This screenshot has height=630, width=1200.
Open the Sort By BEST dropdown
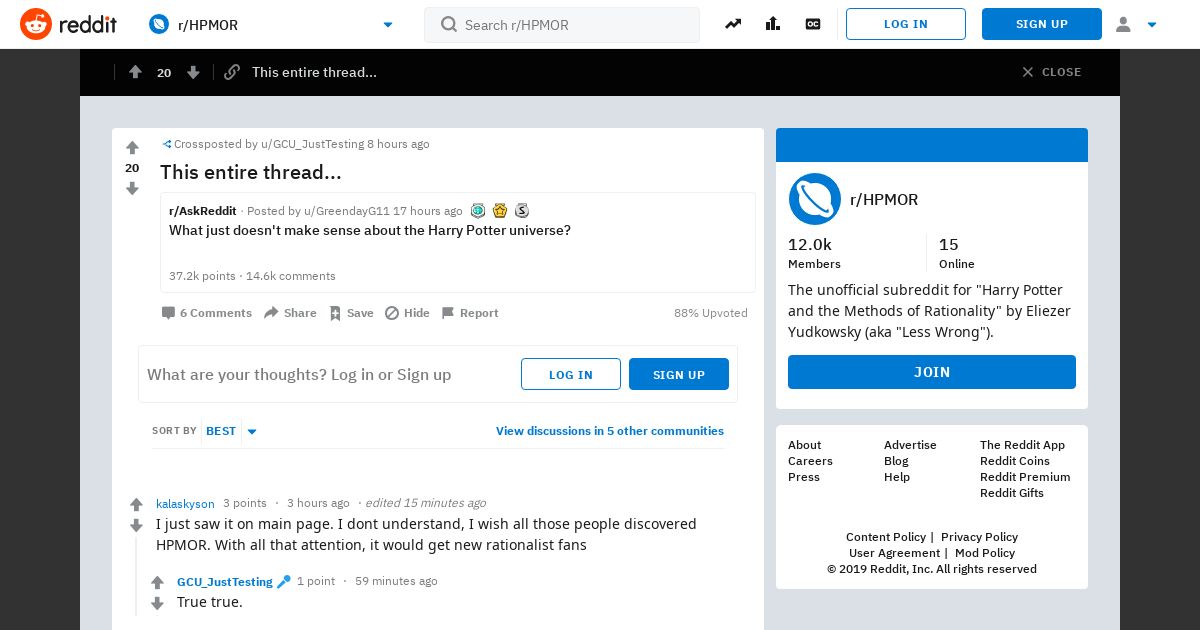(231, 431)
